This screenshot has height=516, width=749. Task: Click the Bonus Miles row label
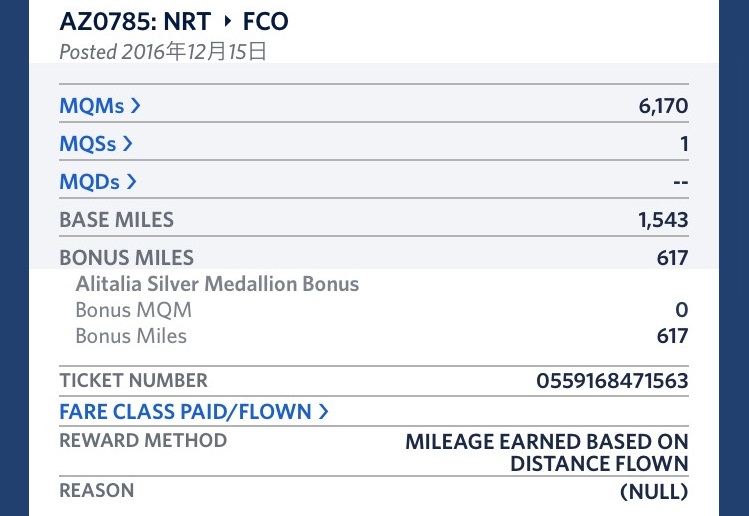127,258
